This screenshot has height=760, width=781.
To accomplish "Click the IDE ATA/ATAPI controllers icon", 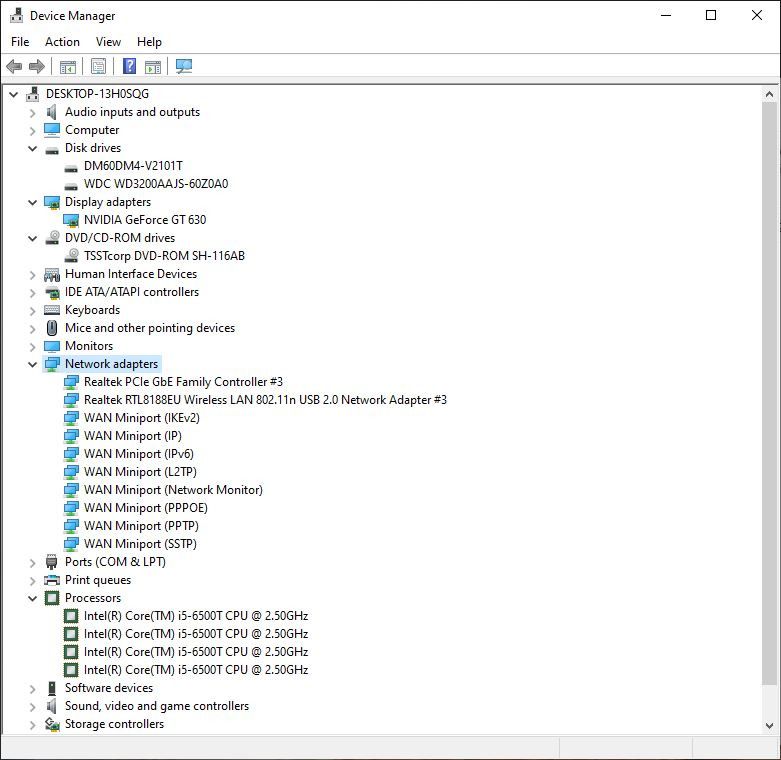I will click(x=52, y=292).
